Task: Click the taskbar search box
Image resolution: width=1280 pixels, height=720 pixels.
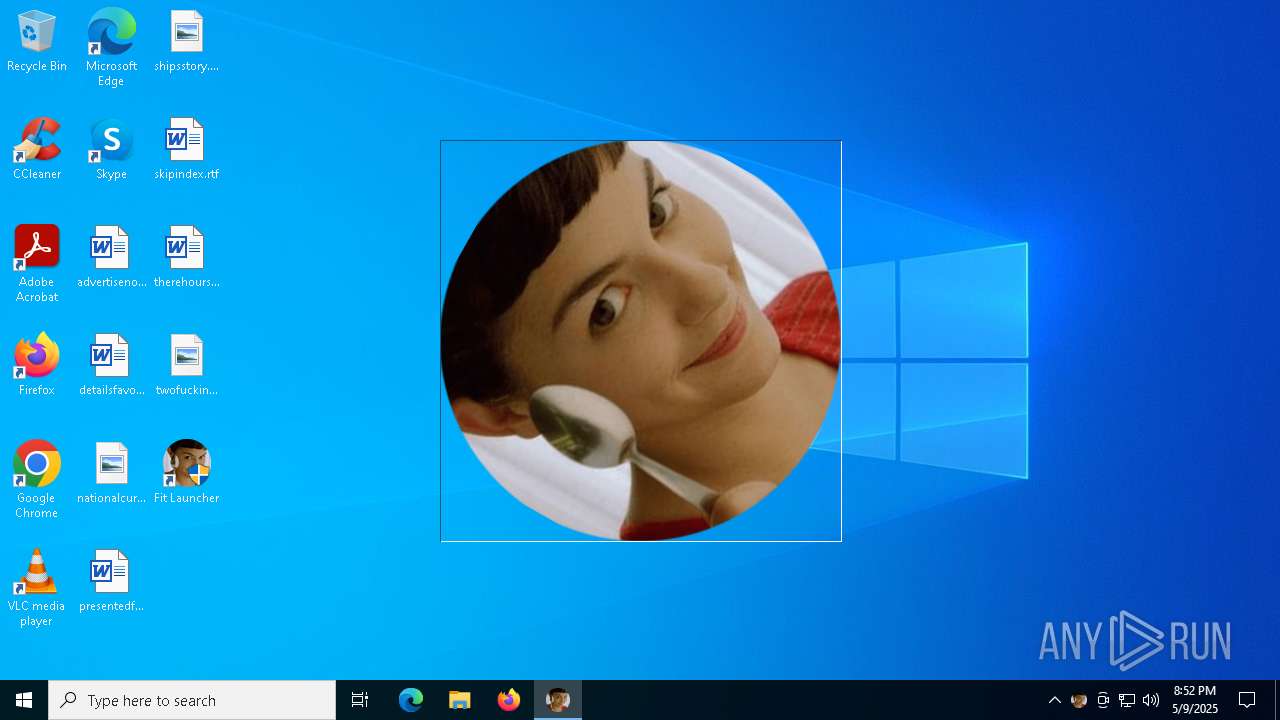Action: click(192, 700)
